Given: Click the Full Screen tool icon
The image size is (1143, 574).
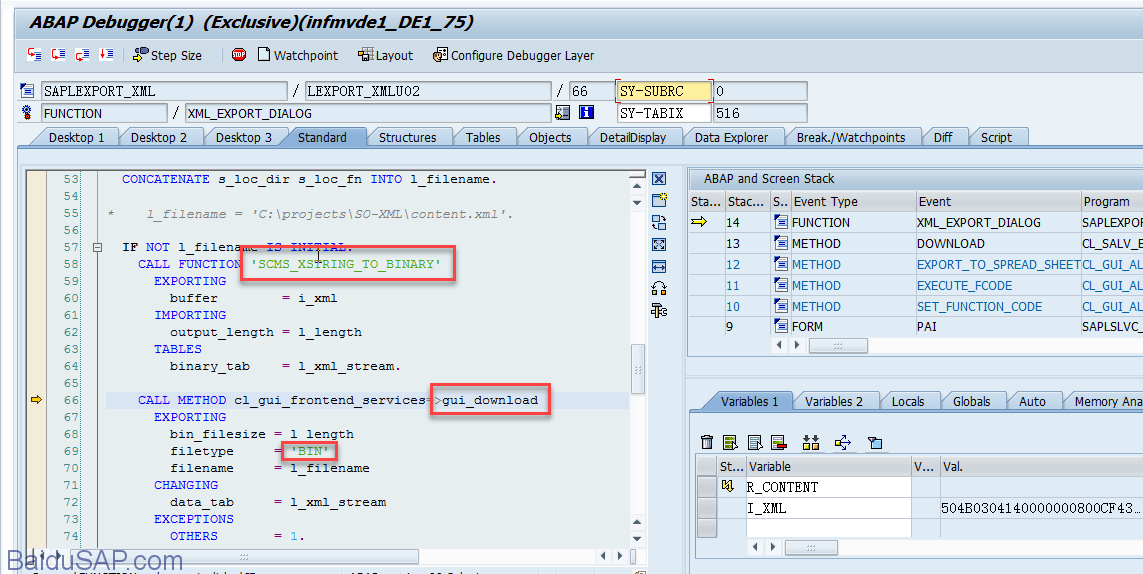Looking at the screenshot, I should tap(659, 244).
